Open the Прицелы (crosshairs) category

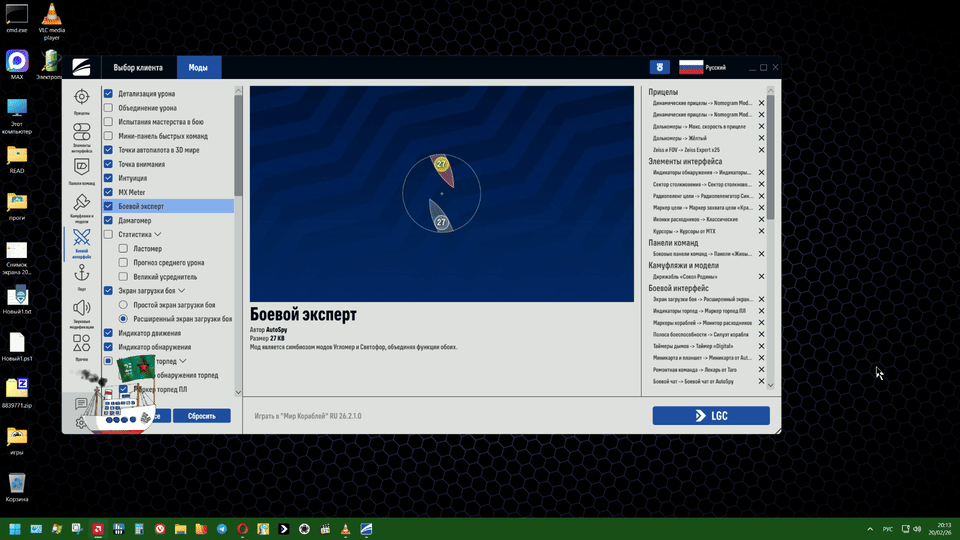click(x=81, y=101)
